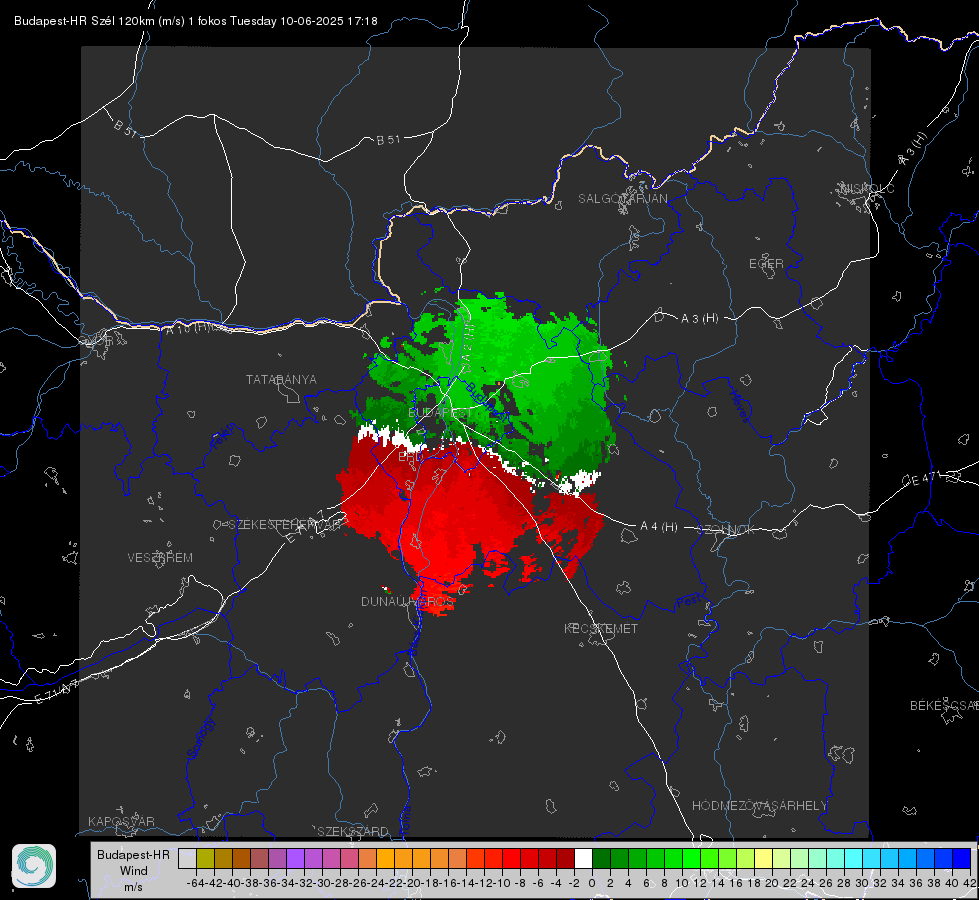Click the 'A 4 (H)' road label
979x900 pixels.
tap(659, 527)
